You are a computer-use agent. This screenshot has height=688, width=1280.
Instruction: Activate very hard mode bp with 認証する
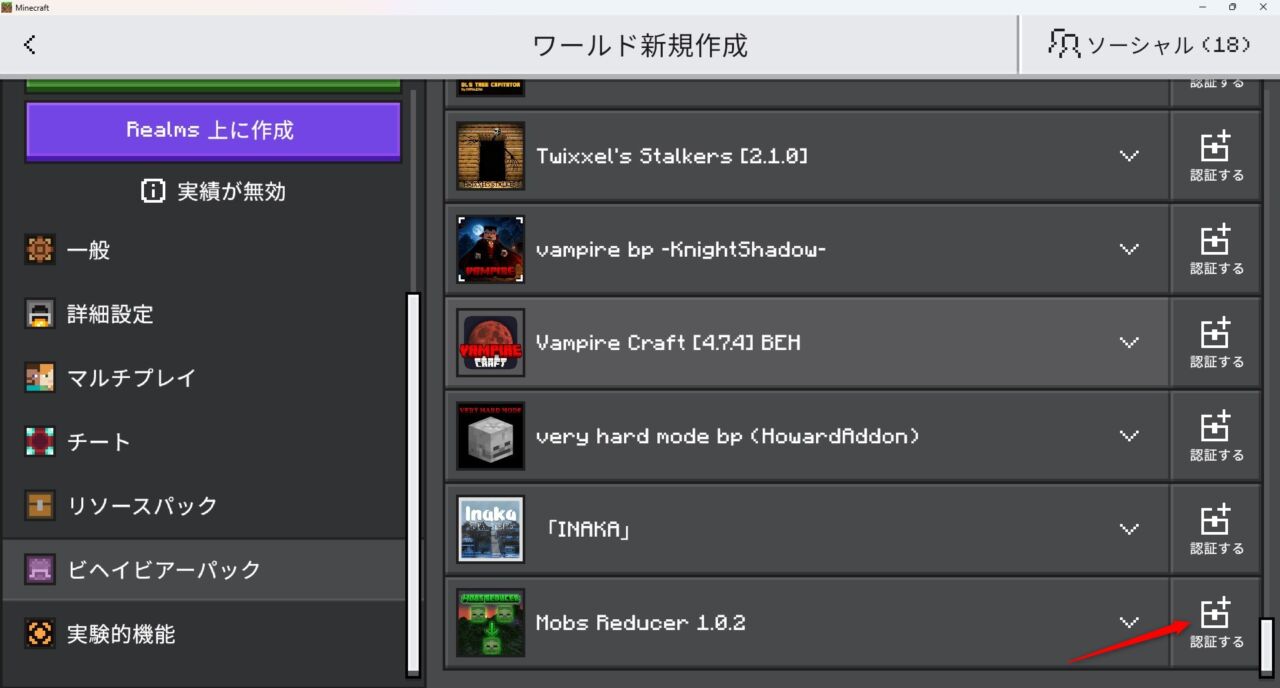pos(1216,436)
